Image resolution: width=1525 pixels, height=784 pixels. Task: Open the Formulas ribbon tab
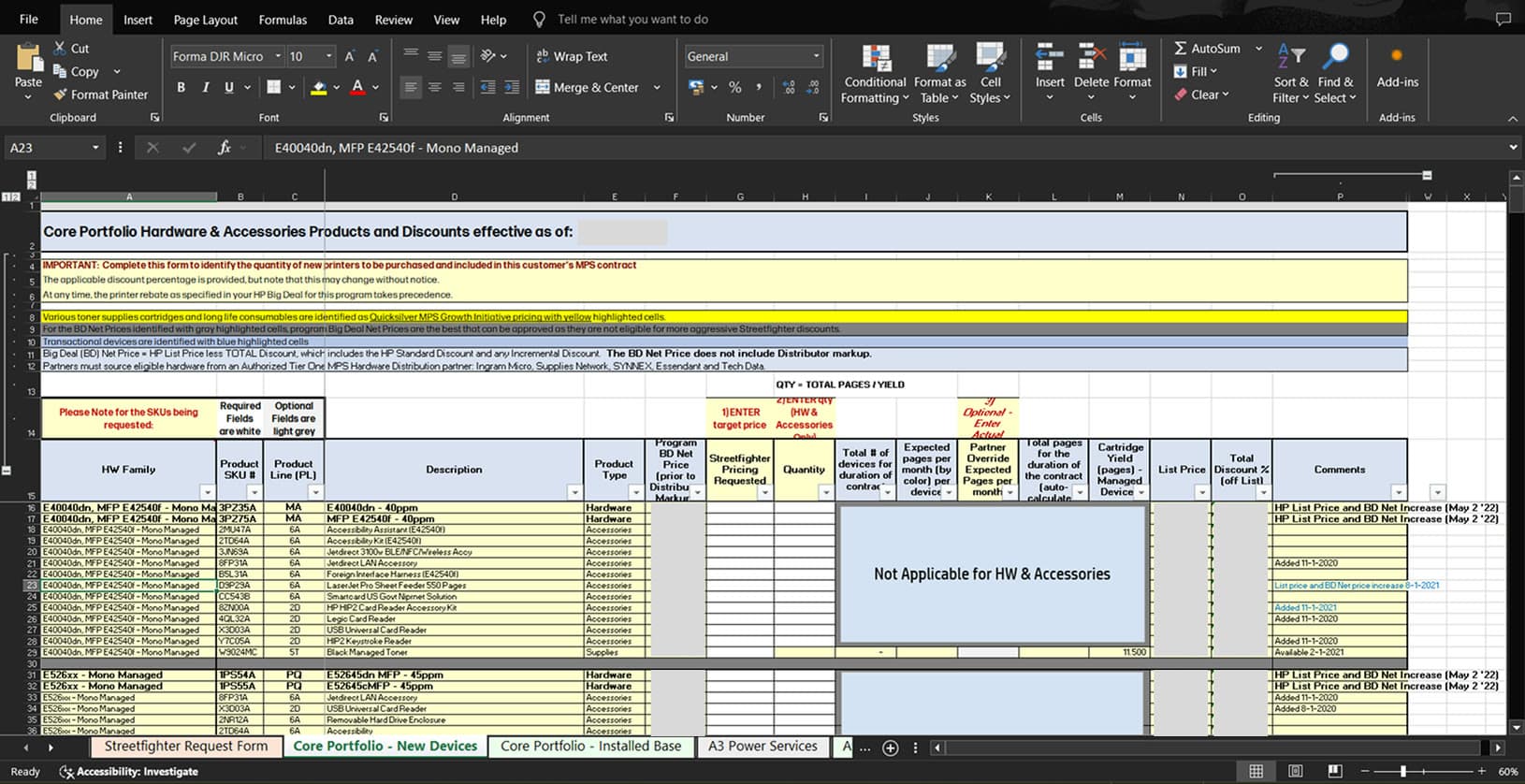point(283,20)
